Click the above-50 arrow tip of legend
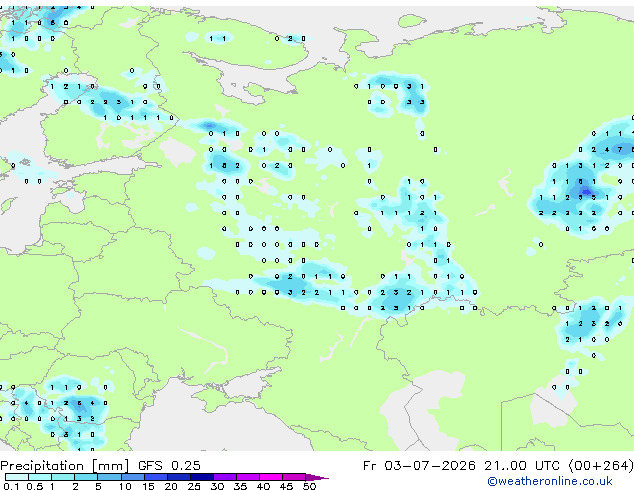 (317, 478)
